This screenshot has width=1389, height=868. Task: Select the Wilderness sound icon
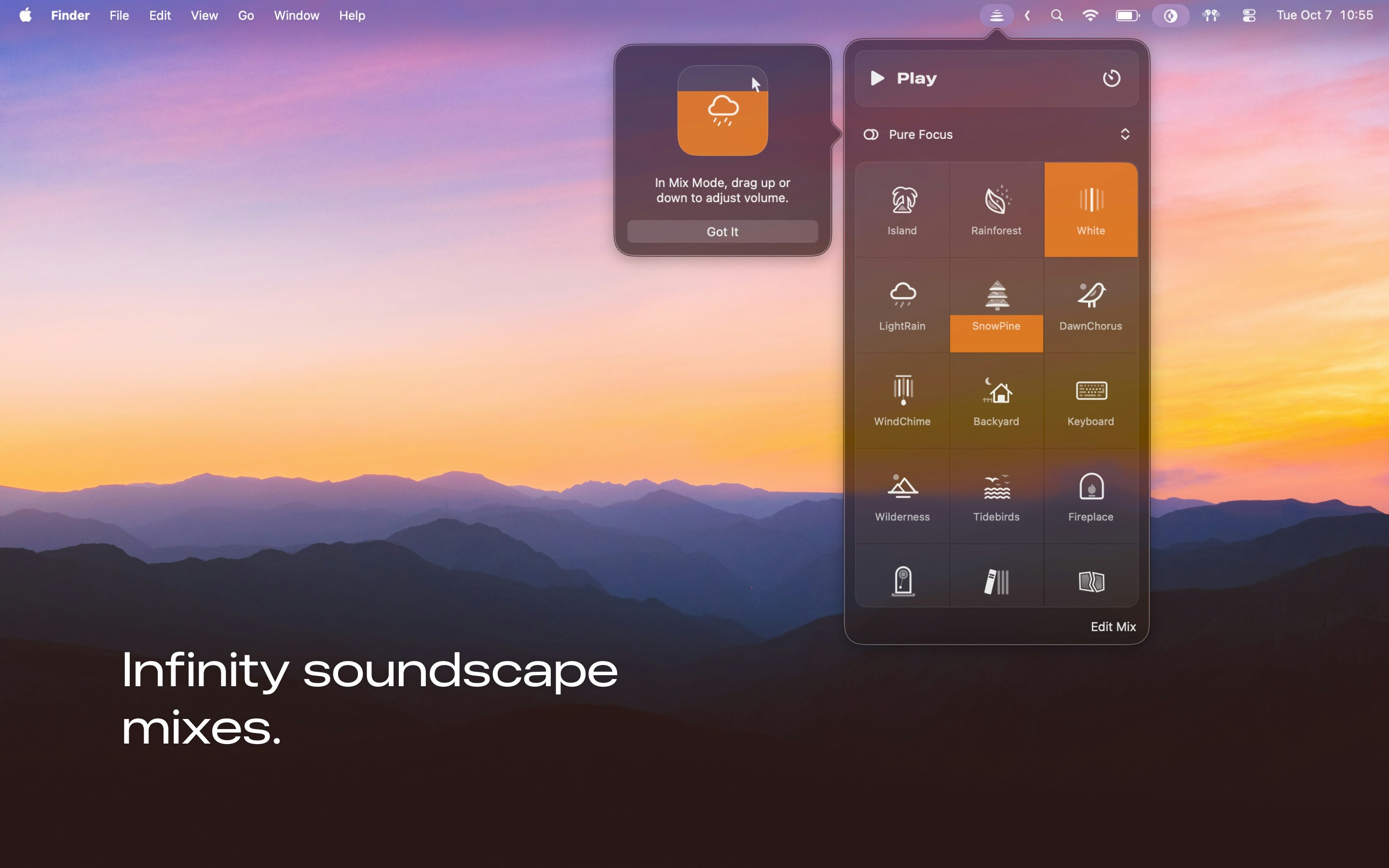click(x=902, y=495)
